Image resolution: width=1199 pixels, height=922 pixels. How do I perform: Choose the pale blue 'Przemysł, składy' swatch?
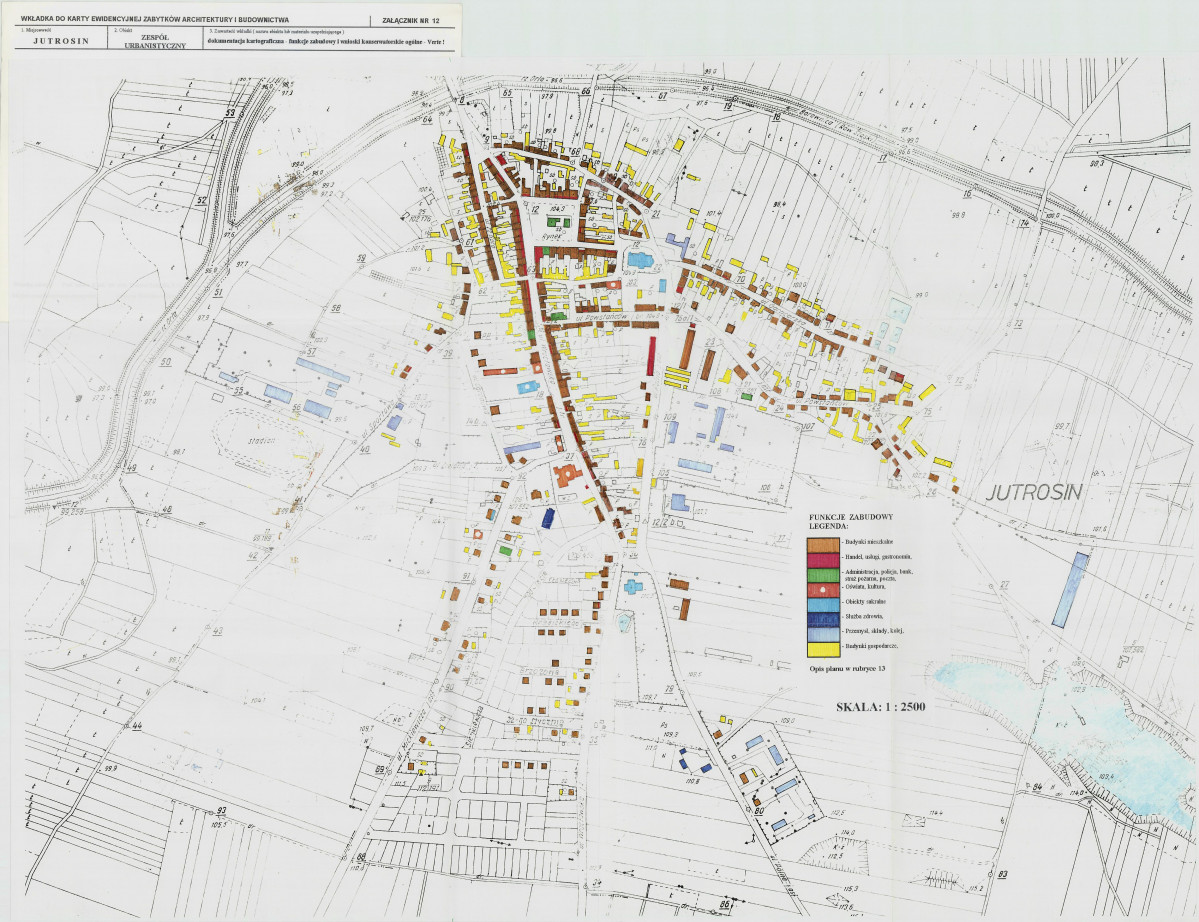tap(822, 635)
